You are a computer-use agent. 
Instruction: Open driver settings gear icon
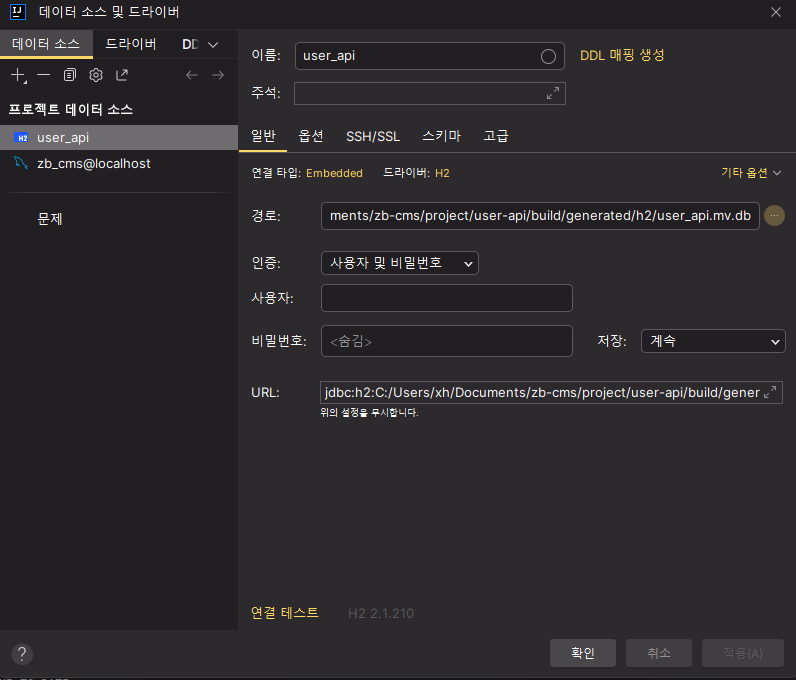coord(96,75)
